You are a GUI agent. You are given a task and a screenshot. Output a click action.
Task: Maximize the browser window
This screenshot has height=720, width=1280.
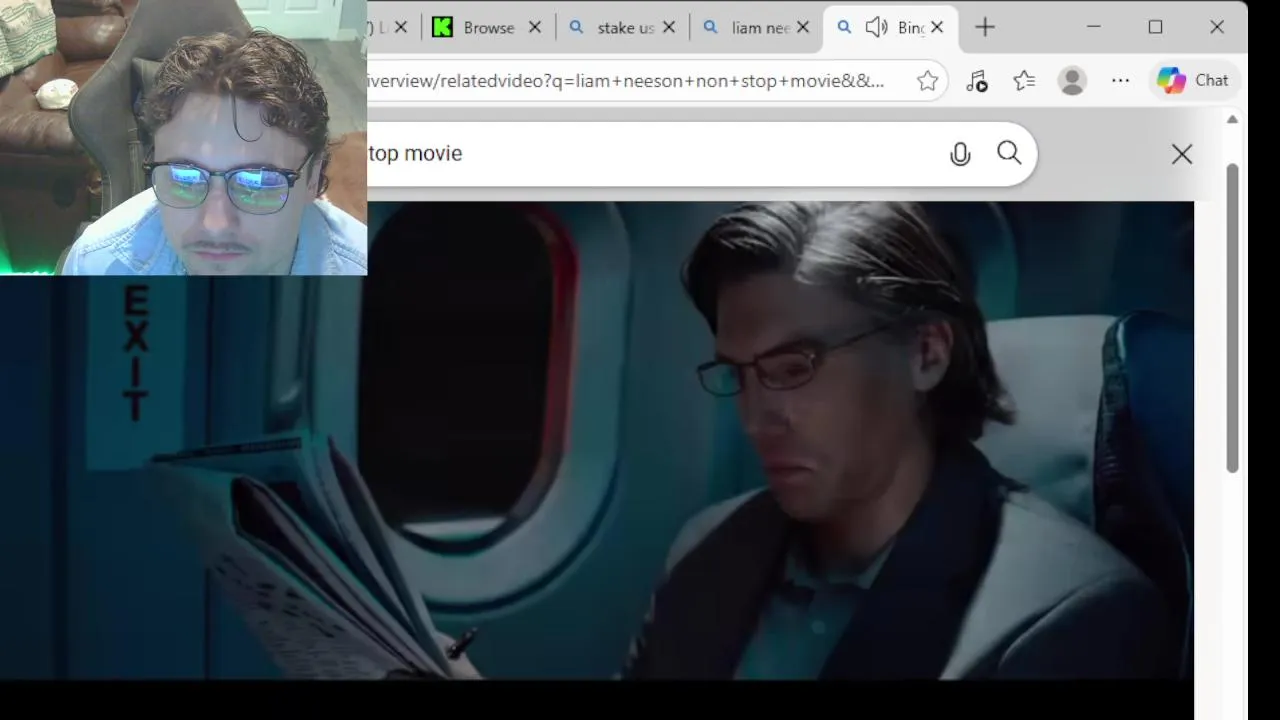tap(1155, 28)
